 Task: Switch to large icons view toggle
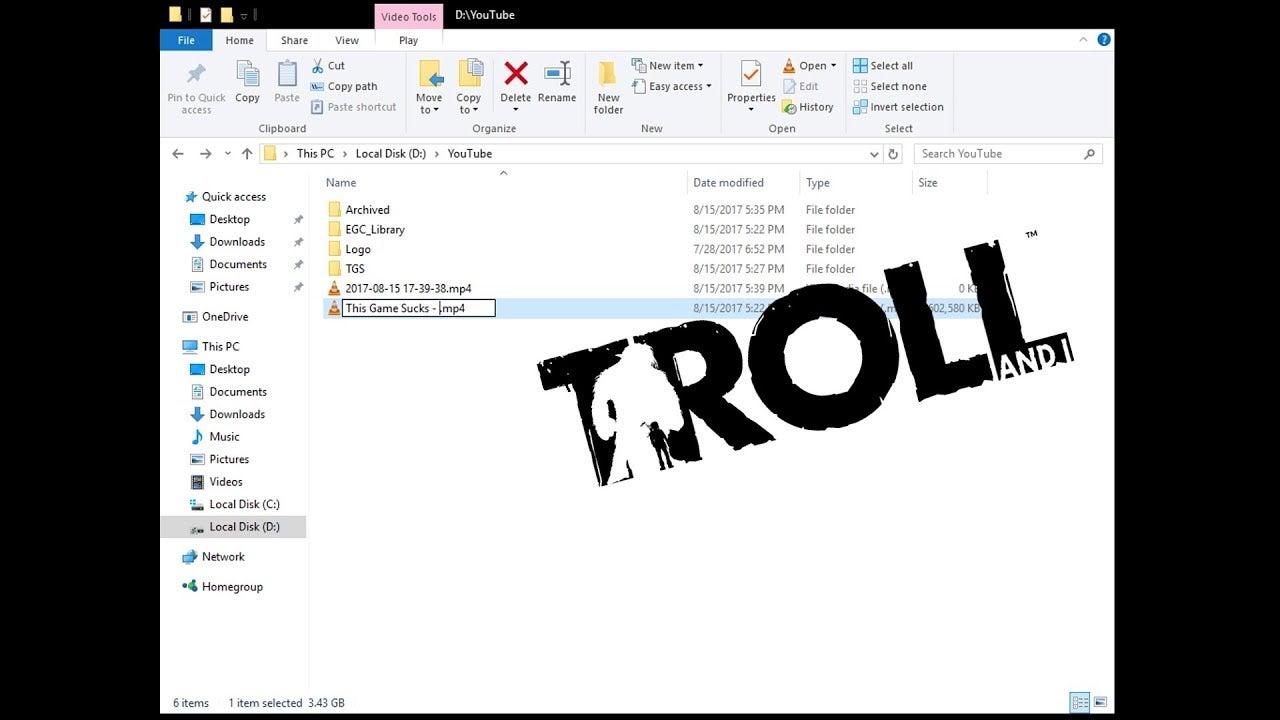pos(1100,702)
